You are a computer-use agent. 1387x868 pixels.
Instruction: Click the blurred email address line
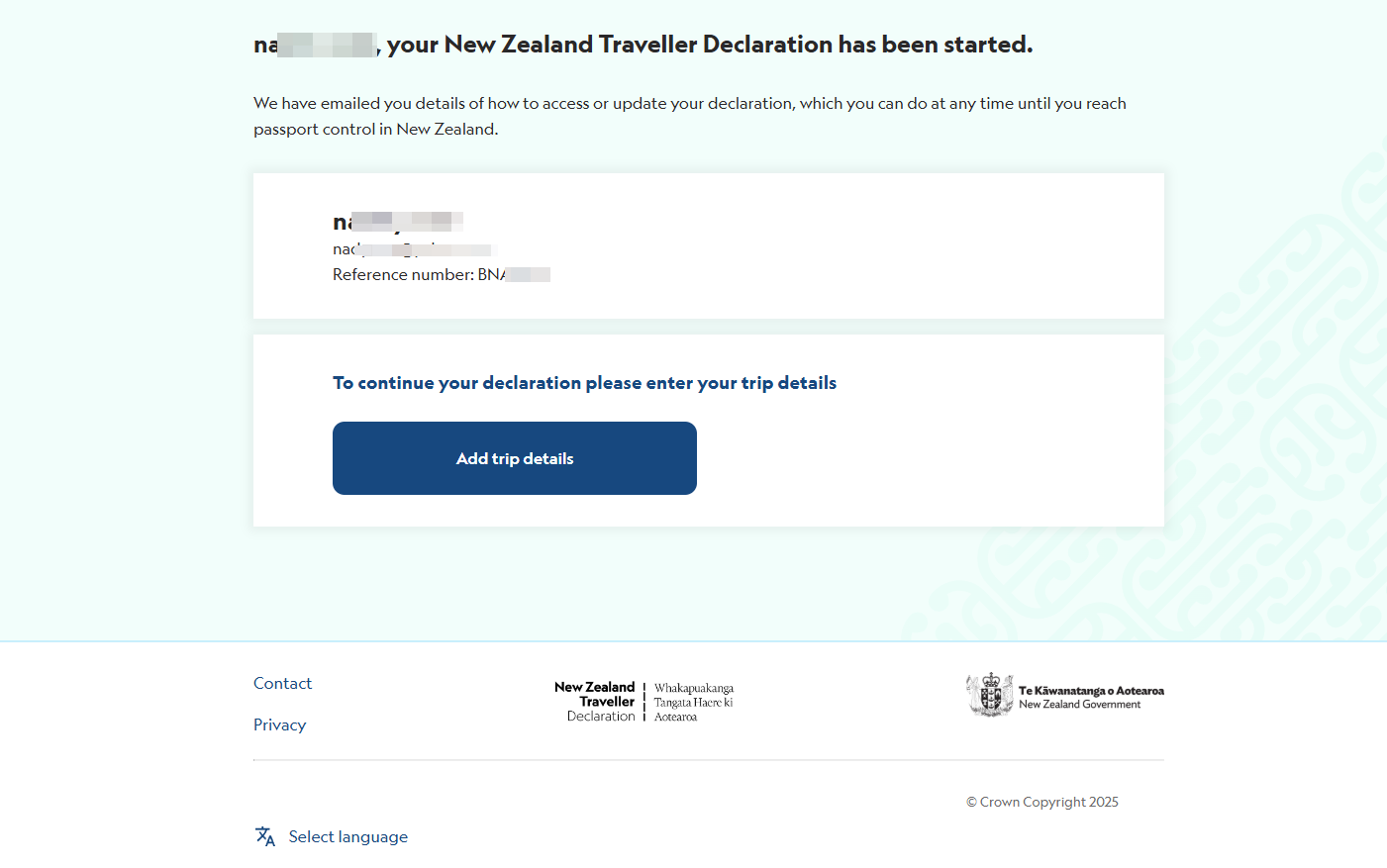[412, 249]
